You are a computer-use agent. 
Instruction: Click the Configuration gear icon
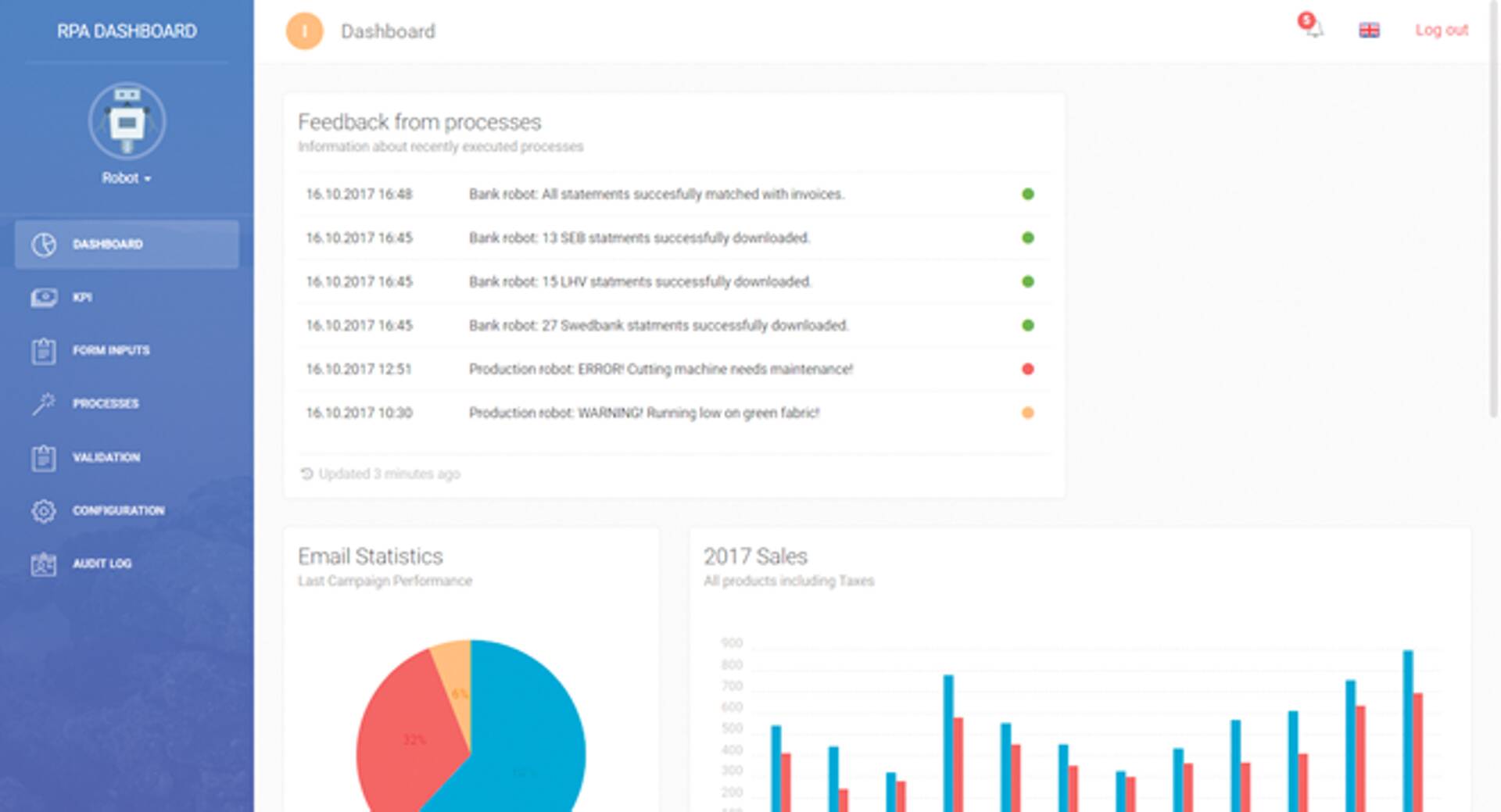tap(44, 510)
